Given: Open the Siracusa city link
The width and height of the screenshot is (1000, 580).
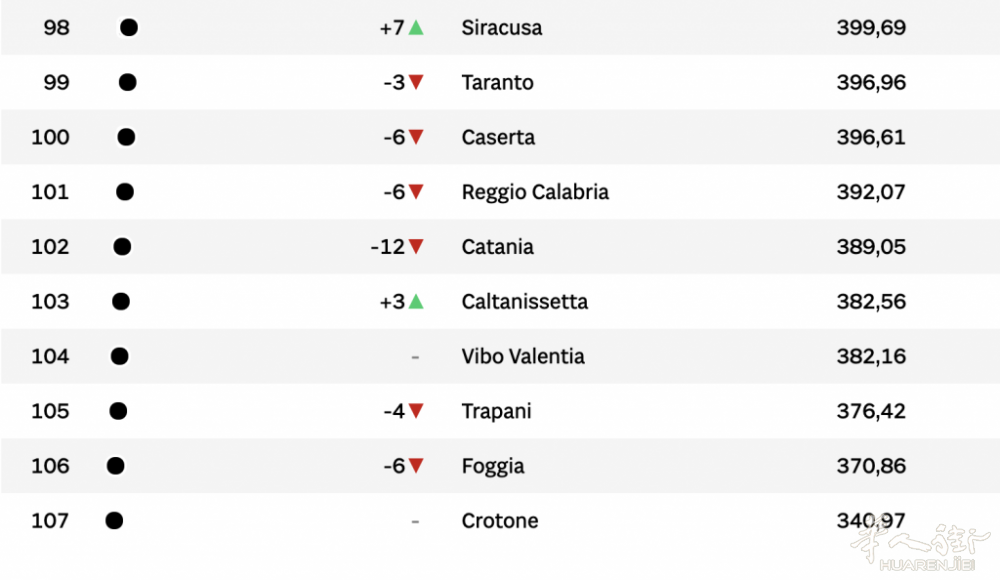Looking at the screenshot, I should 502,28.
